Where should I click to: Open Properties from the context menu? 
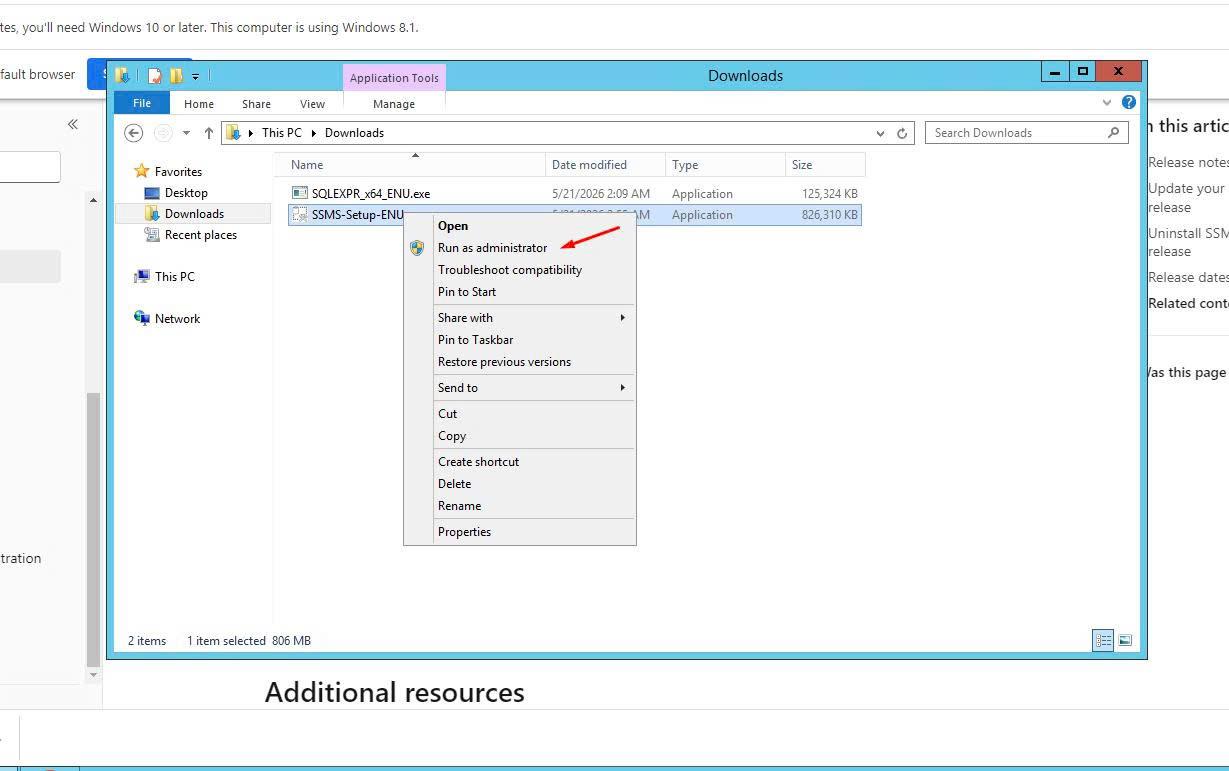(x=464, y=532)
